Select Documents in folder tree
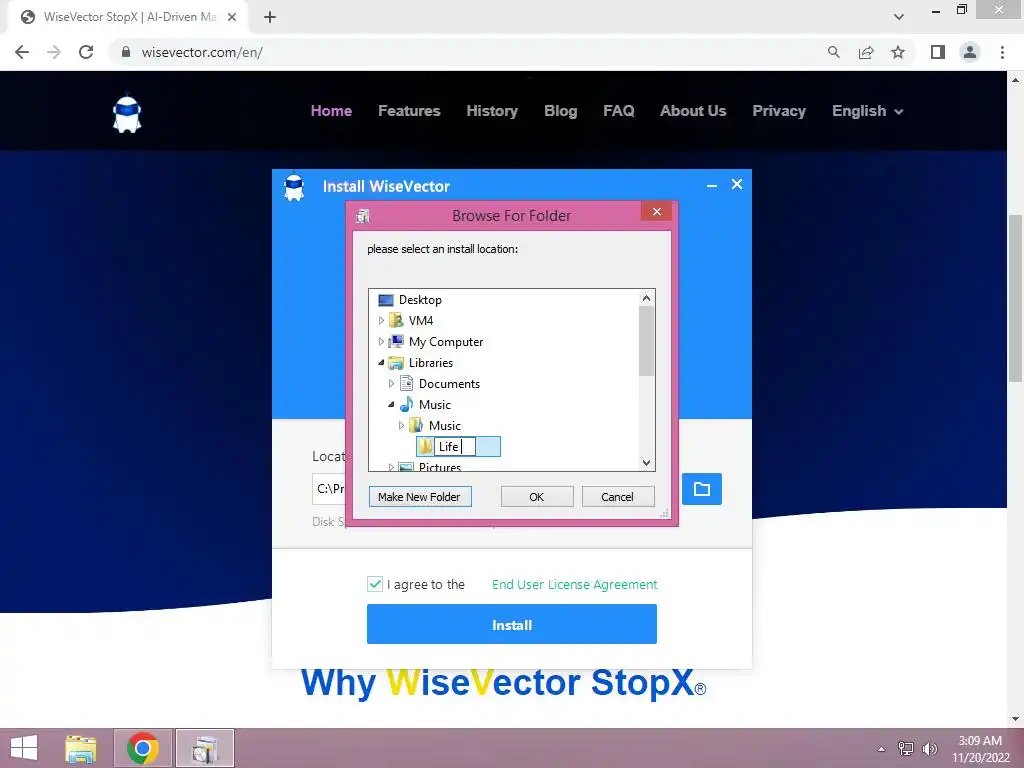This screenshot has width=1024, height=768. 449,383
